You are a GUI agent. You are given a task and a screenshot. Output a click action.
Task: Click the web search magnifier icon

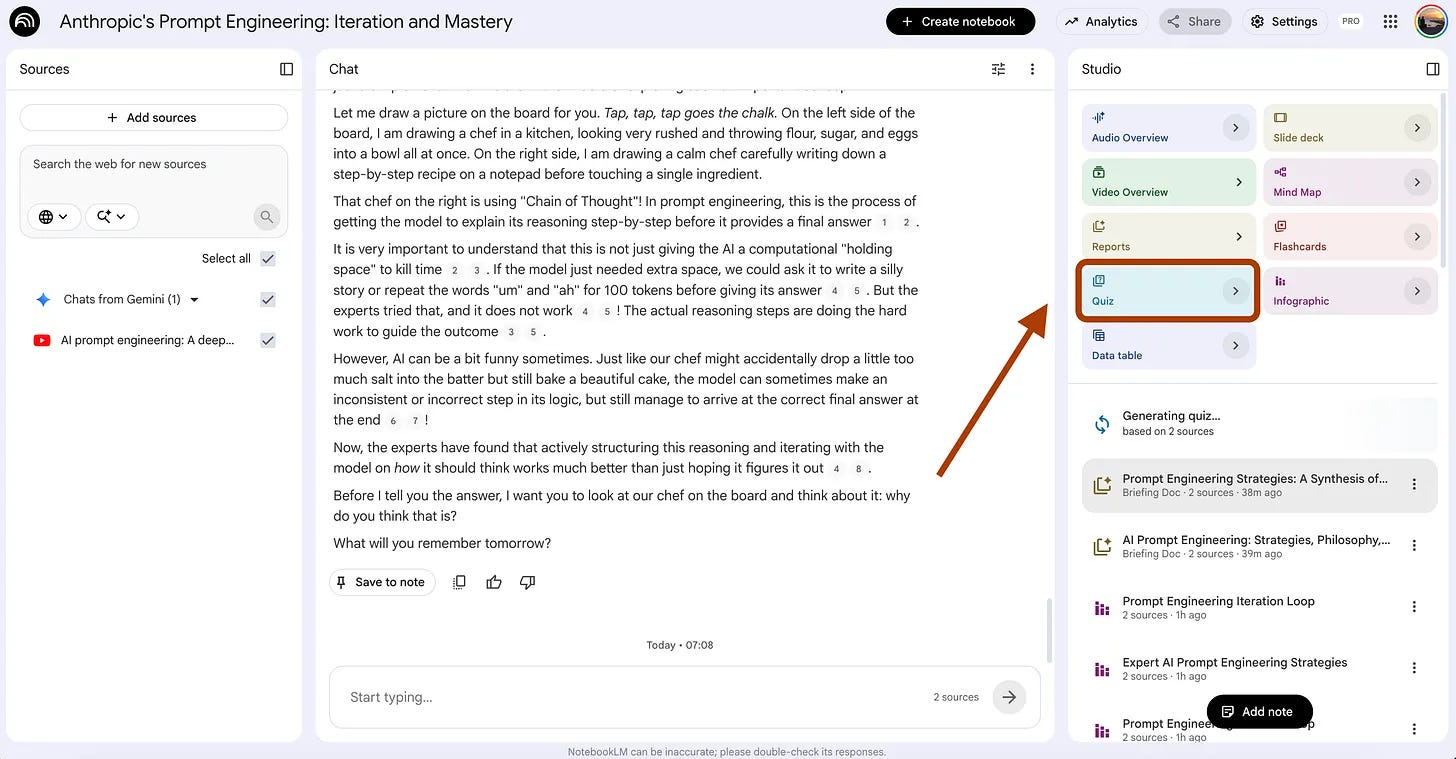(x=266, y=216)
